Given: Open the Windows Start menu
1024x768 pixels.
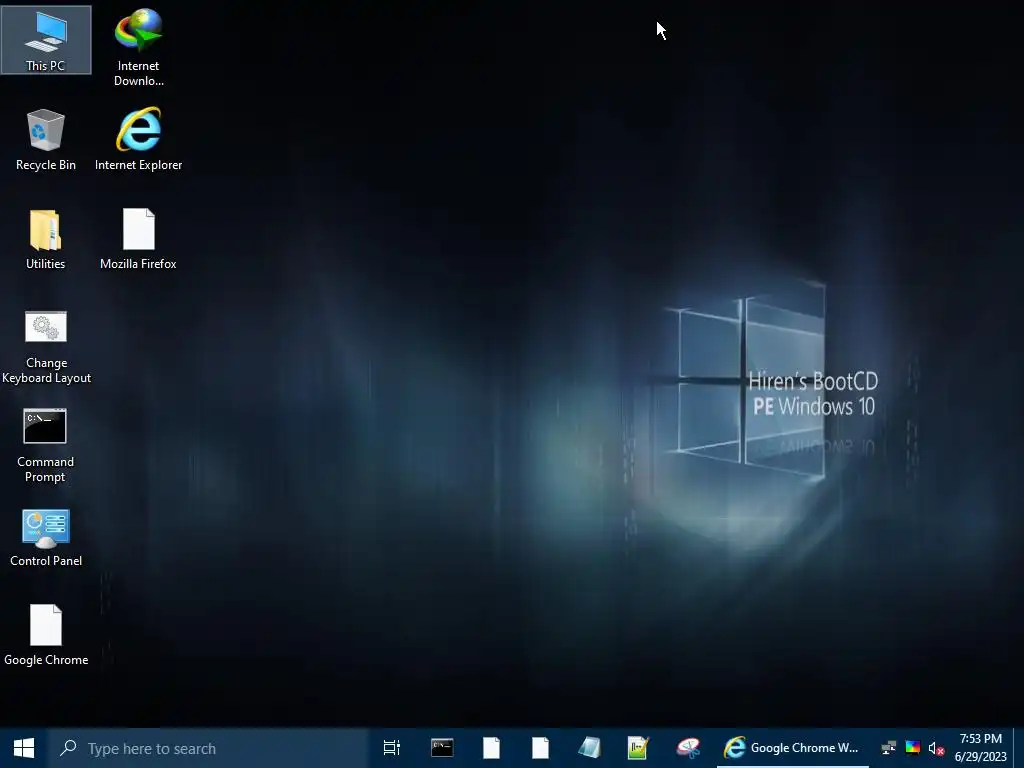Looking at the screenshot, I should click(24, 748).
